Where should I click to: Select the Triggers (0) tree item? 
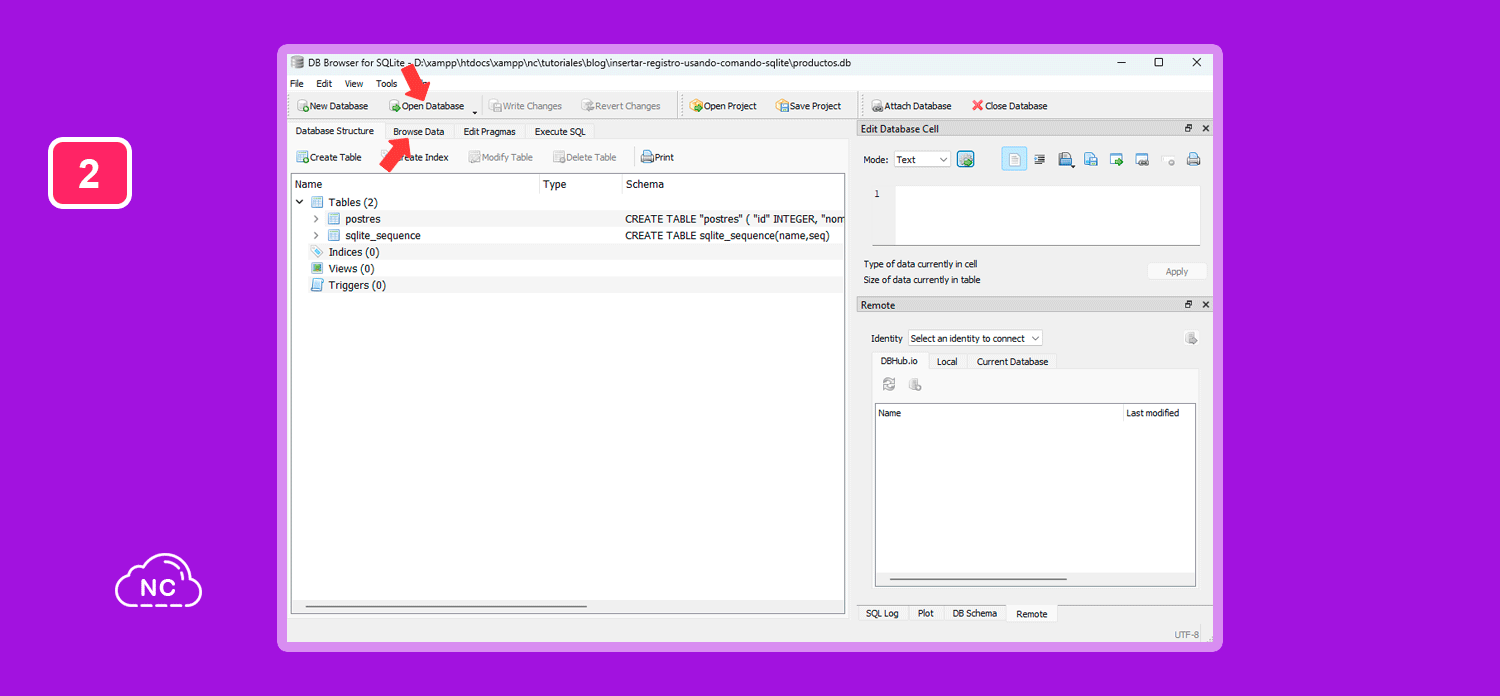(357, 285)
